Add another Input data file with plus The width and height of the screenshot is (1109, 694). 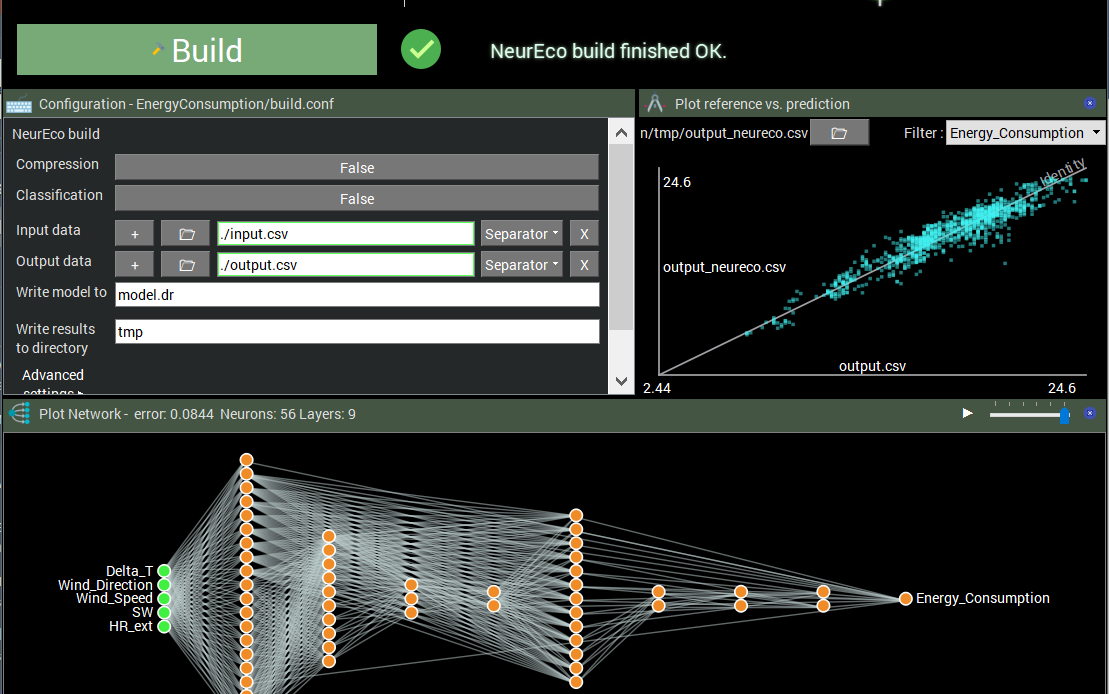(x=134, y=233)
